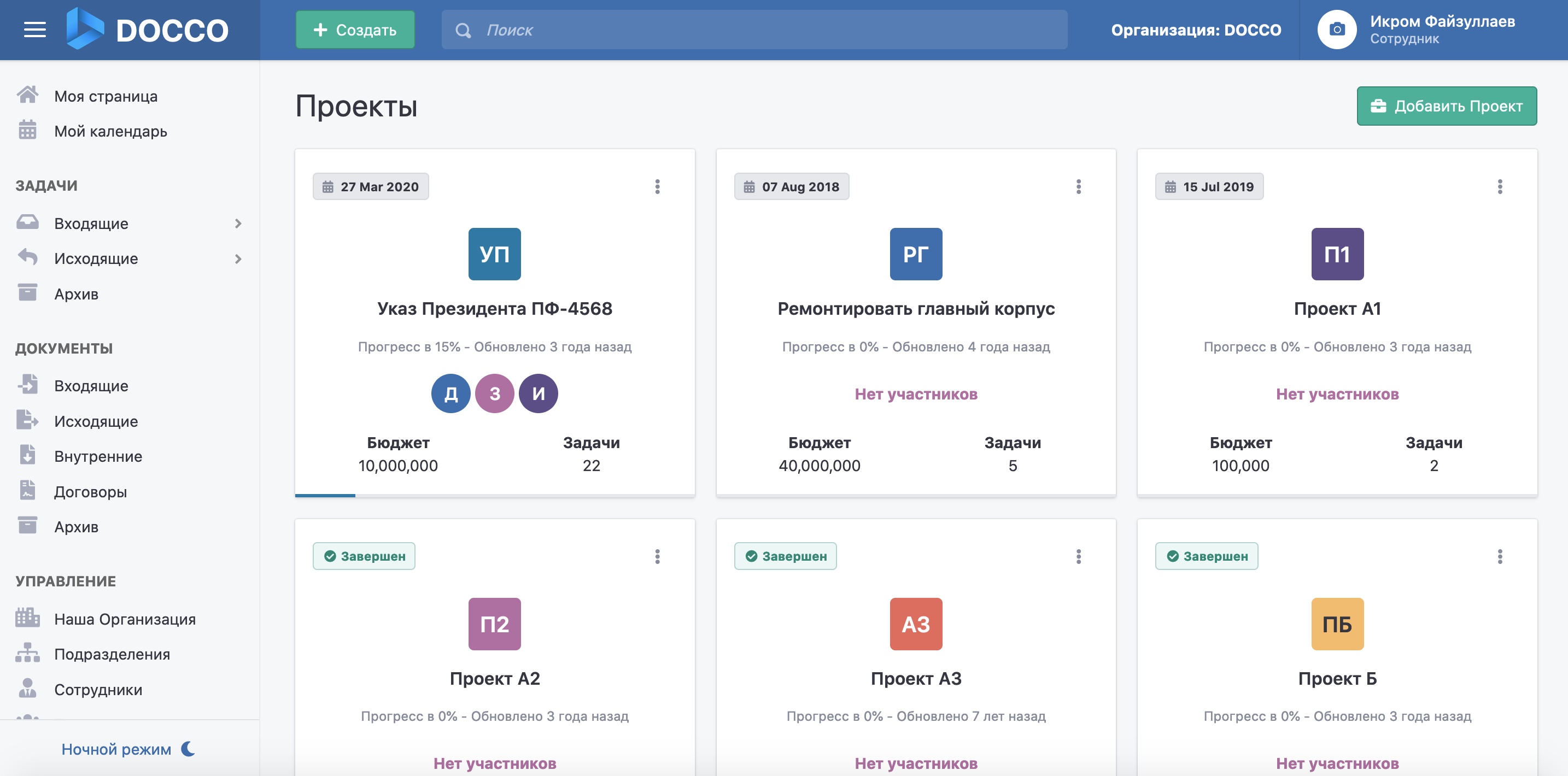Viewport: 1568px width, 776px height.
Task: Expand the Входящие tasks chevron
Action: (238, 224)
